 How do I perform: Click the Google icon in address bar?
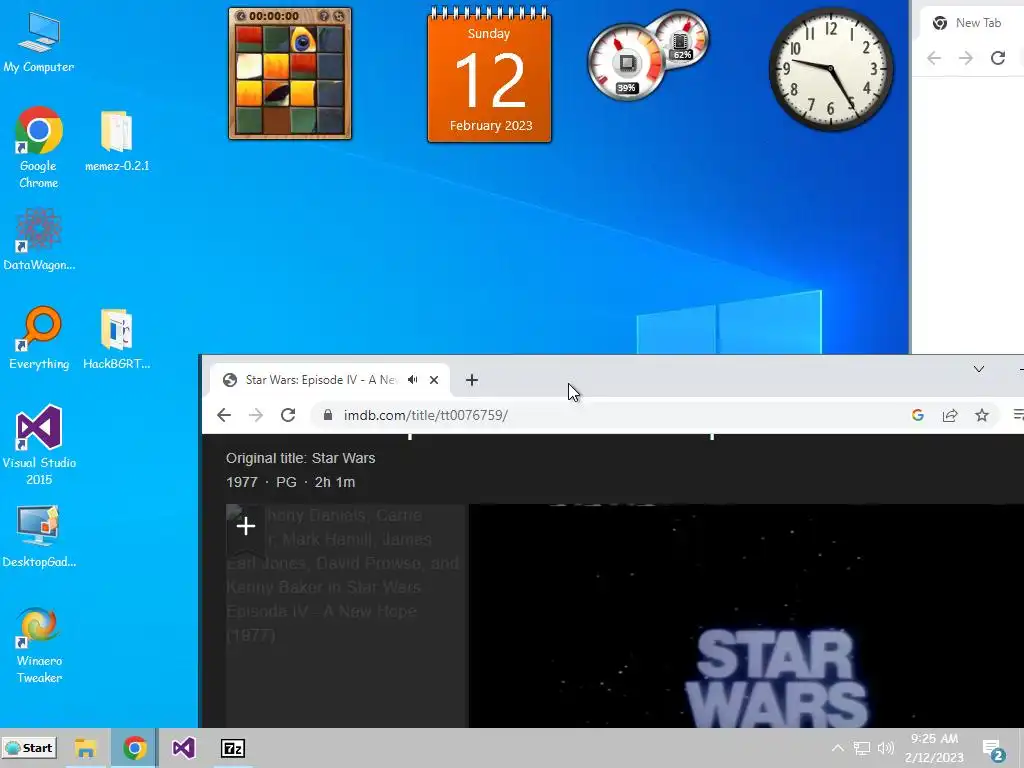(x=918, y=415)
